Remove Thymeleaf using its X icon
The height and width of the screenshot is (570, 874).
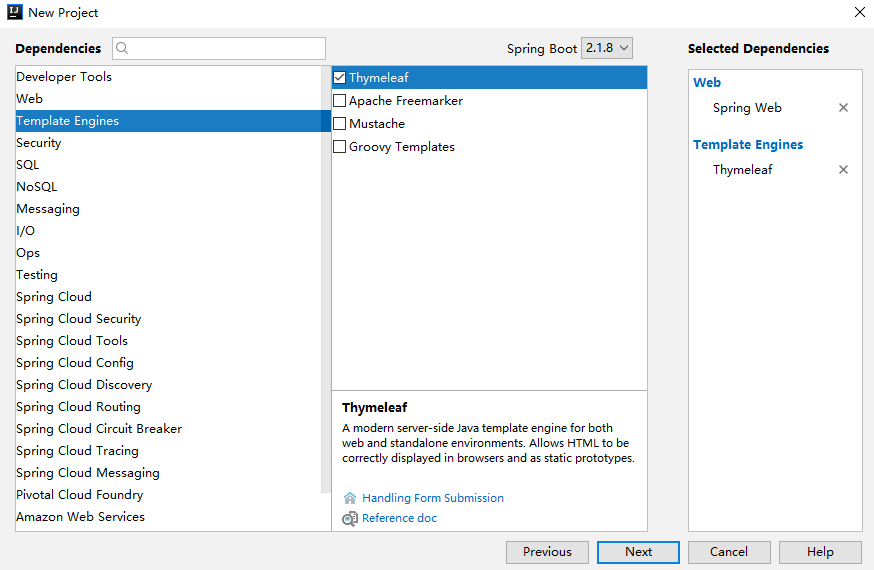(843, 170)
